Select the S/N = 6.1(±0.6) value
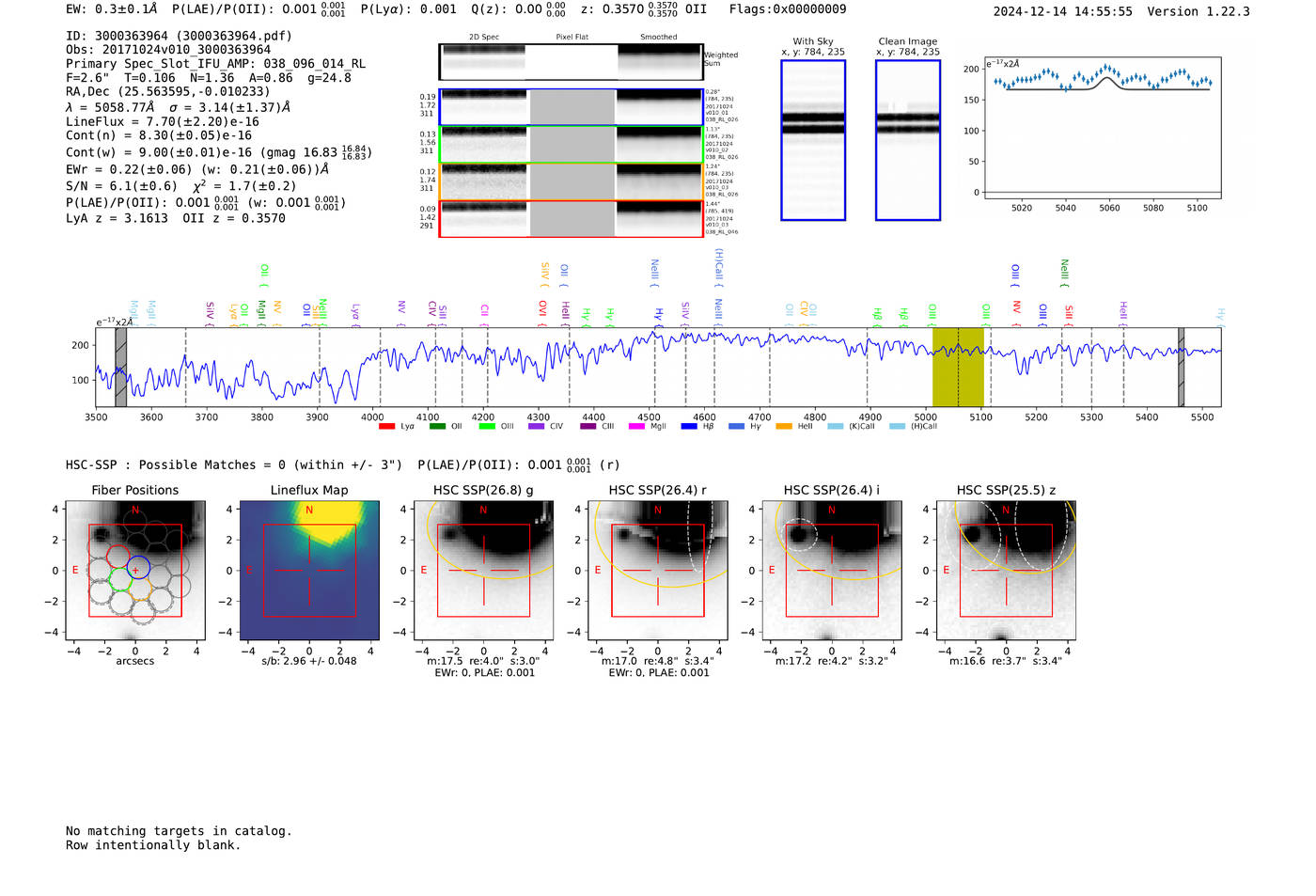Image resolution: width=1316 pixels, height=896 pixels. click(121, 186)
